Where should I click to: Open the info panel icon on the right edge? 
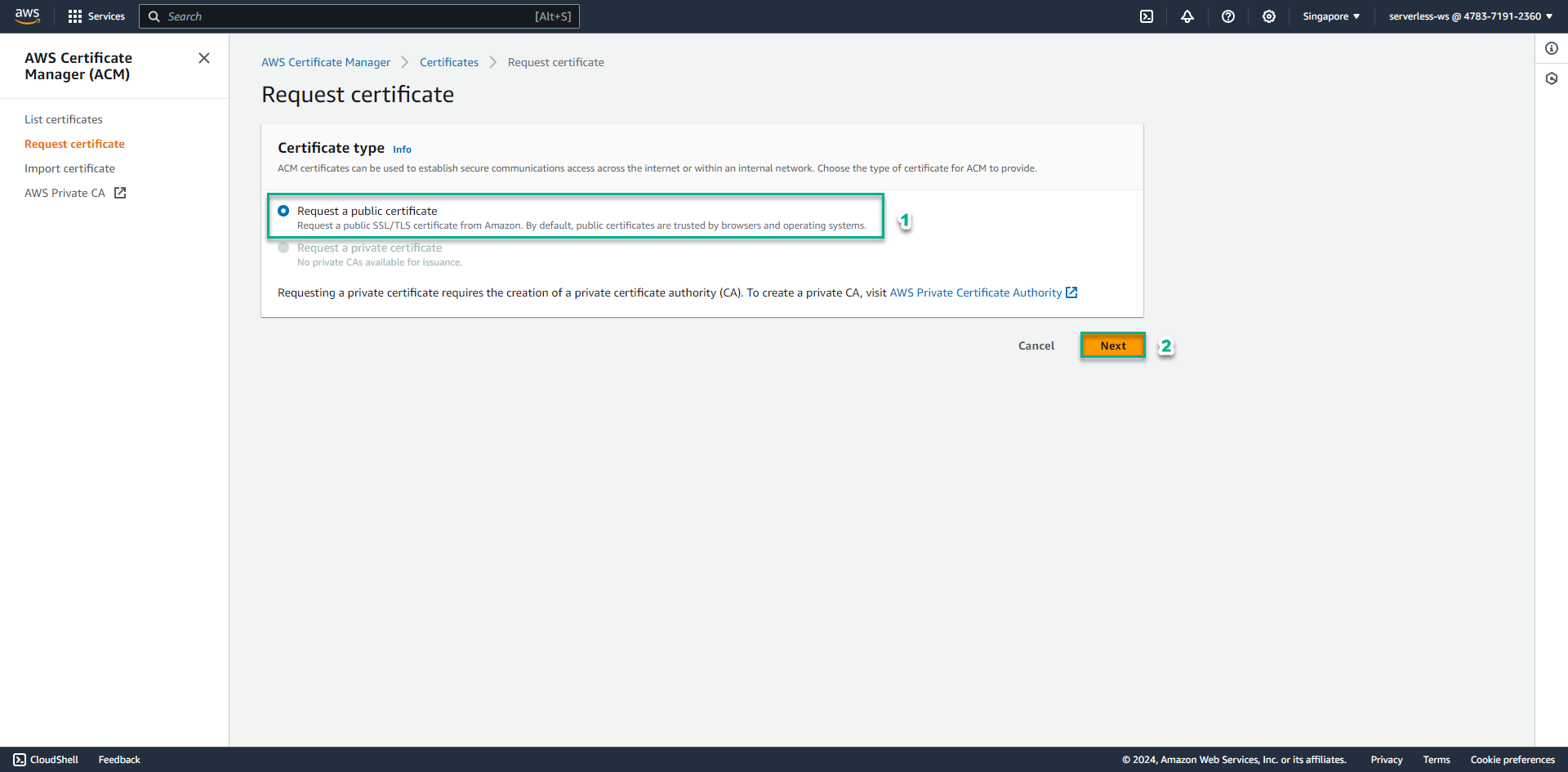click(x=1552, y=48)
